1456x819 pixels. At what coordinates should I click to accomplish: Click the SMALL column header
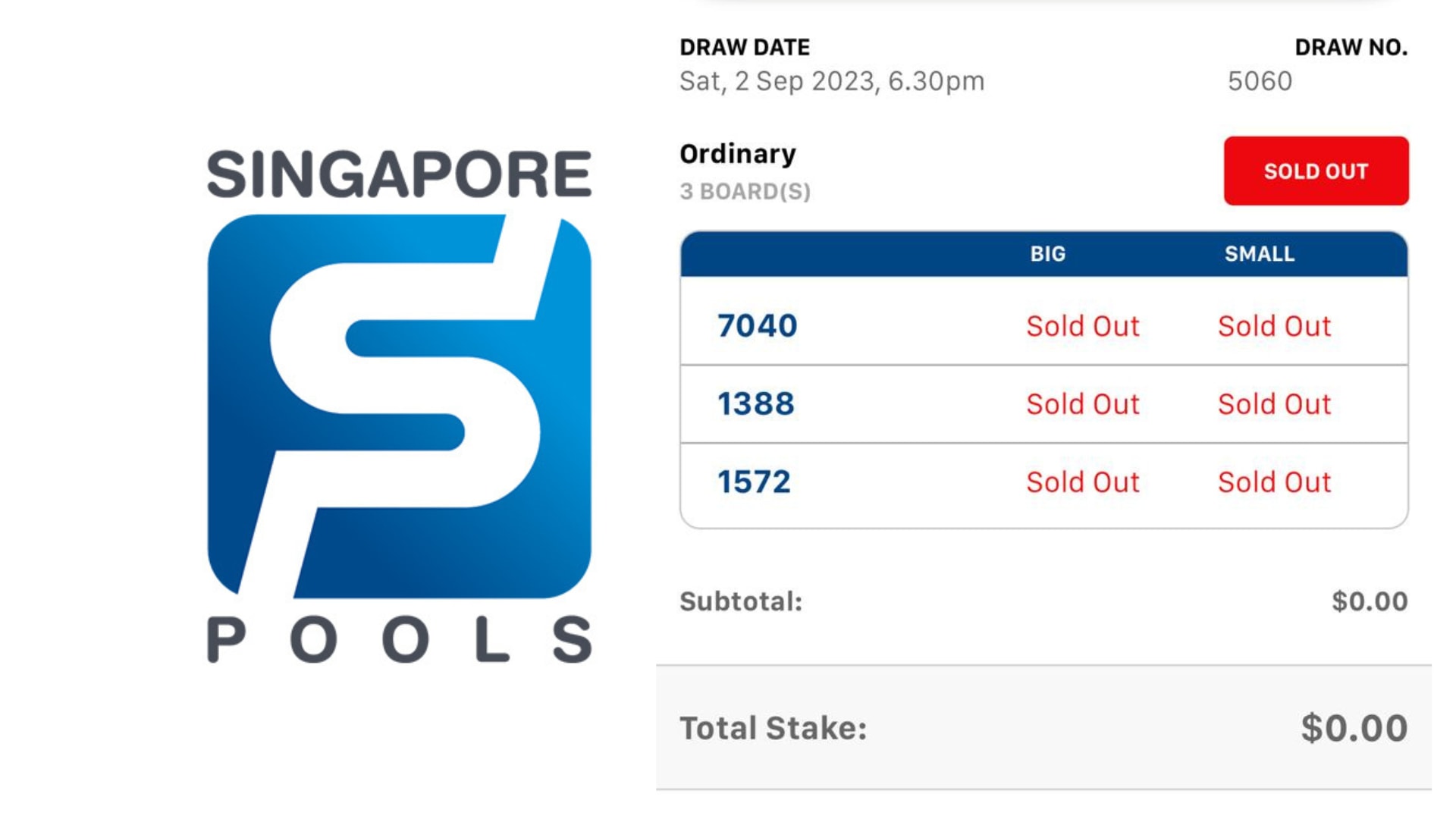1260,254
